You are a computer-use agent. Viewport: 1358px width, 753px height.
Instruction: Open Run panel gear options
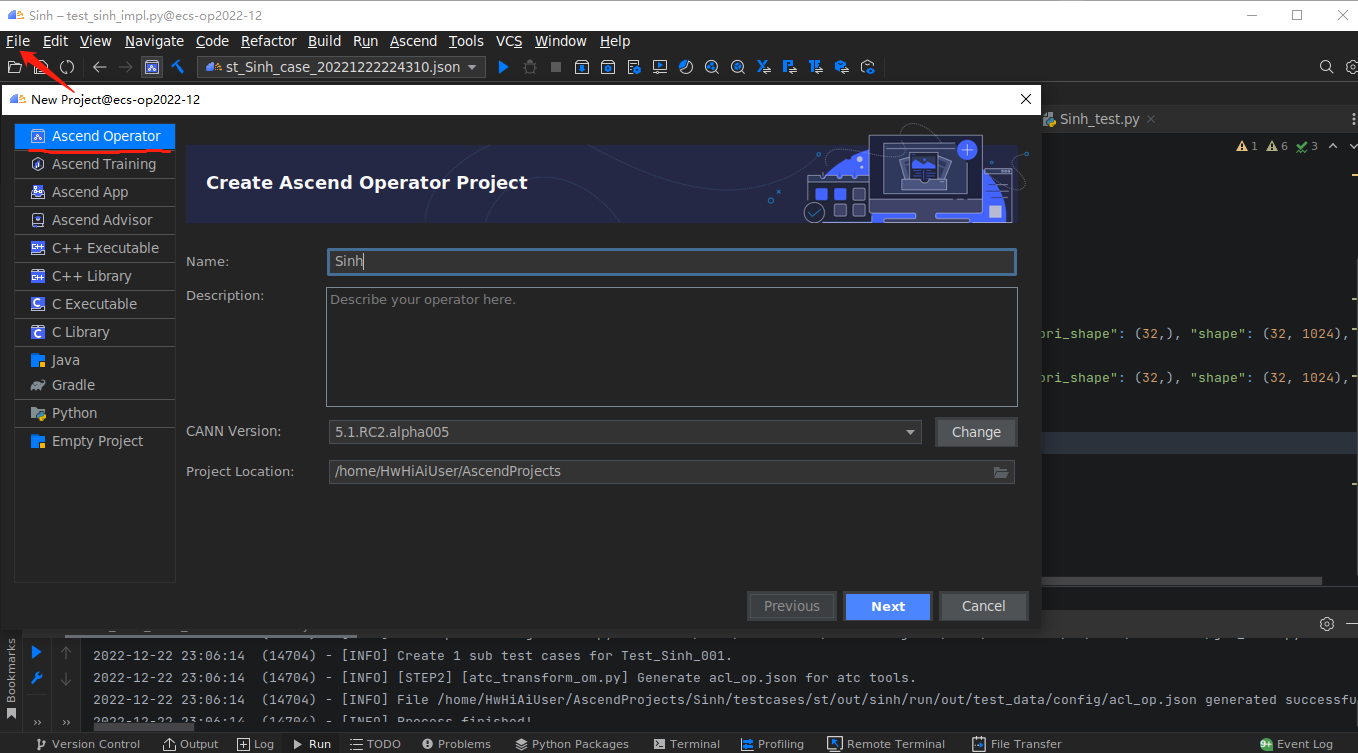pyautogui.click(x=1327, y=624)
